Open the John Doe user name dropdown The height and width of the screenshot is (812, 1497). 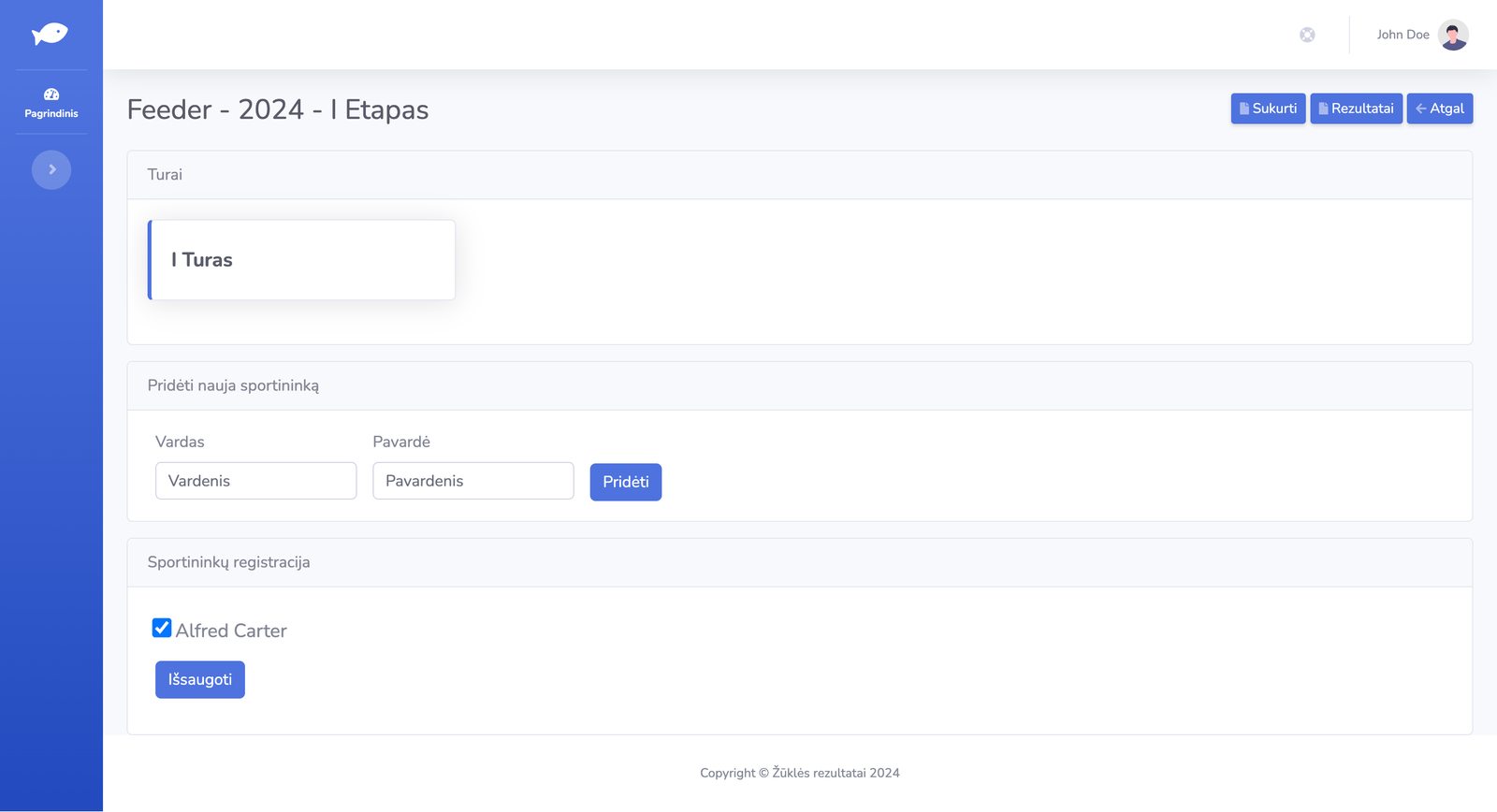pos(1402,35)
